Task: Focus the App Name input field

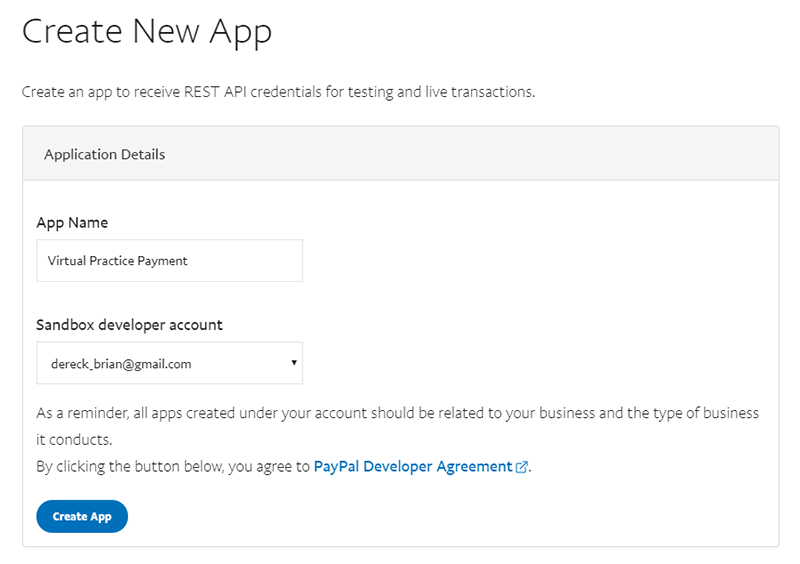Action: [x=169, y=260]
